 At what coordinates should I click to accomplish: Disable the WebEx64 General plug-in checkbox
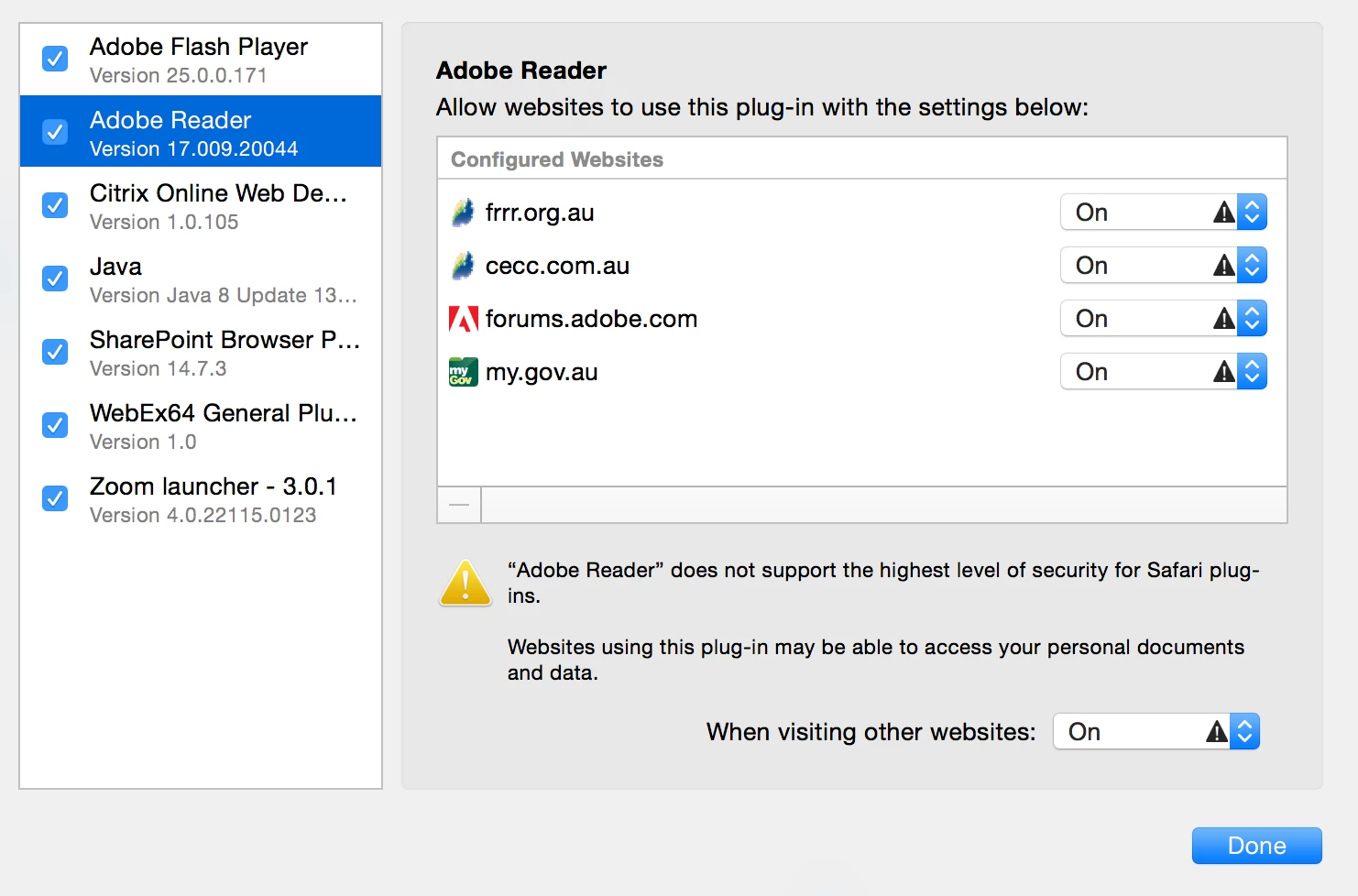(x=55, y=425)
